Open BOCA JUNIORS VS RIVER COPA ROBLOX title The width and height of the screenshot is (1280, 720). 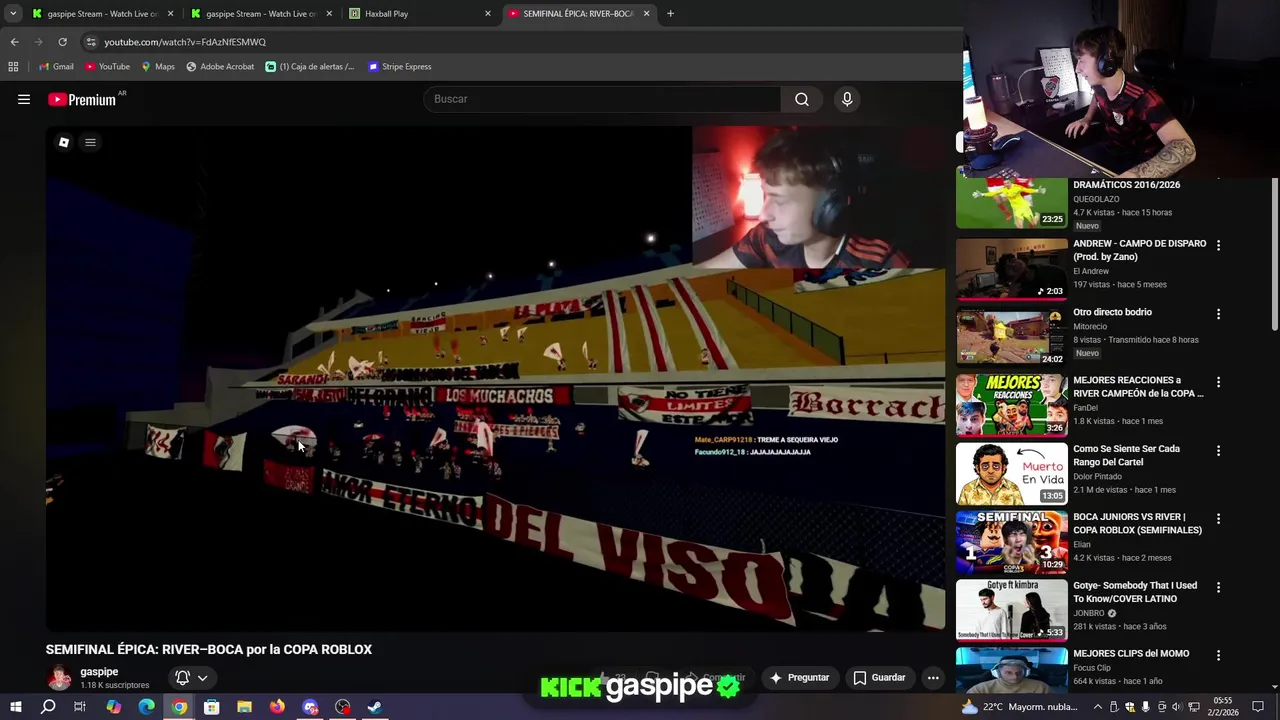coord(1138,523)
